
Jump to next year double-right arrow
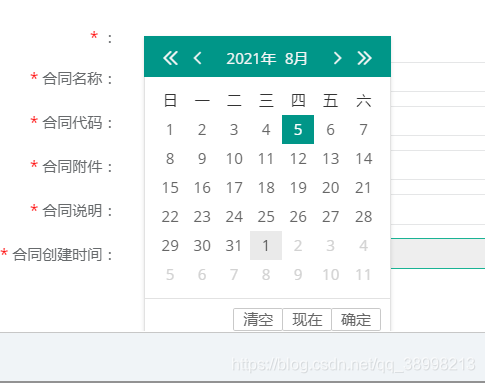coord(364,58)
